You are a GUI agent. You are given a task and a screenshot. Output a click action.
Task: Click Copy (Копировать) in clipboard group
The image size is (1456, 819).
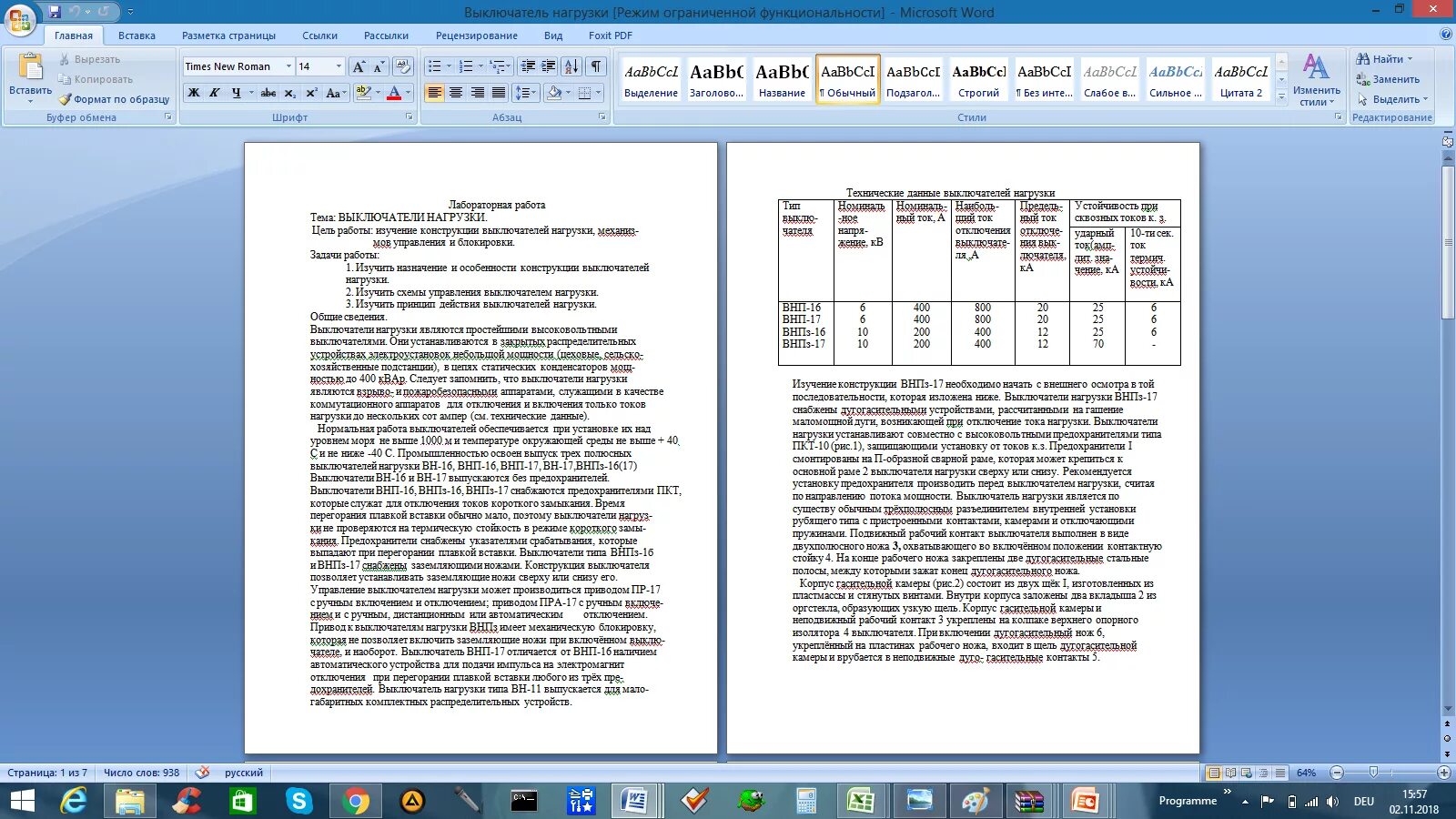(96, 79)
